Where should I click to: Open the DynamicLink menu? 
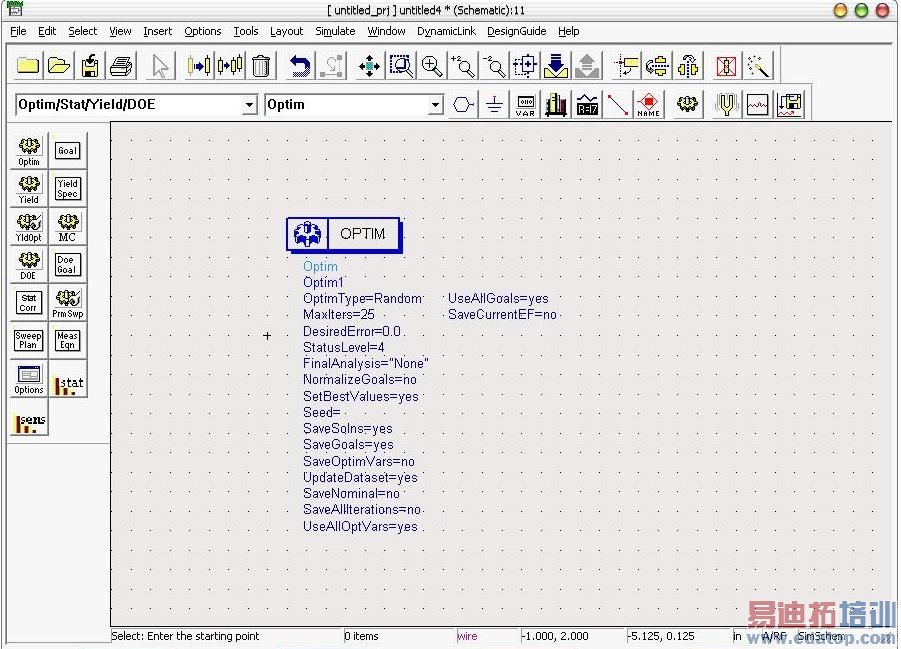446,31
